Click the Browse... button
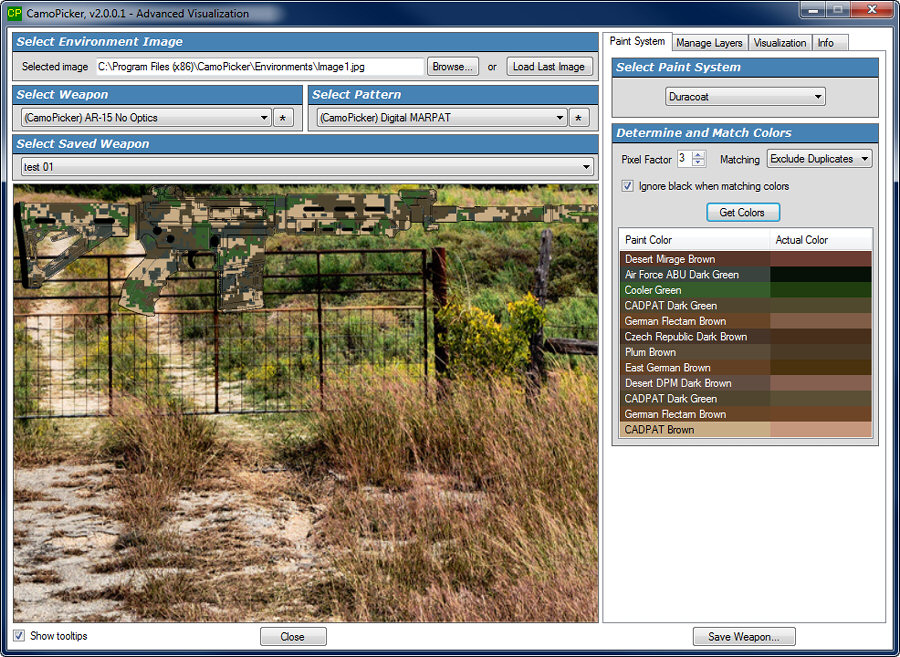The image size is (900, 657). tap(453, 67)
